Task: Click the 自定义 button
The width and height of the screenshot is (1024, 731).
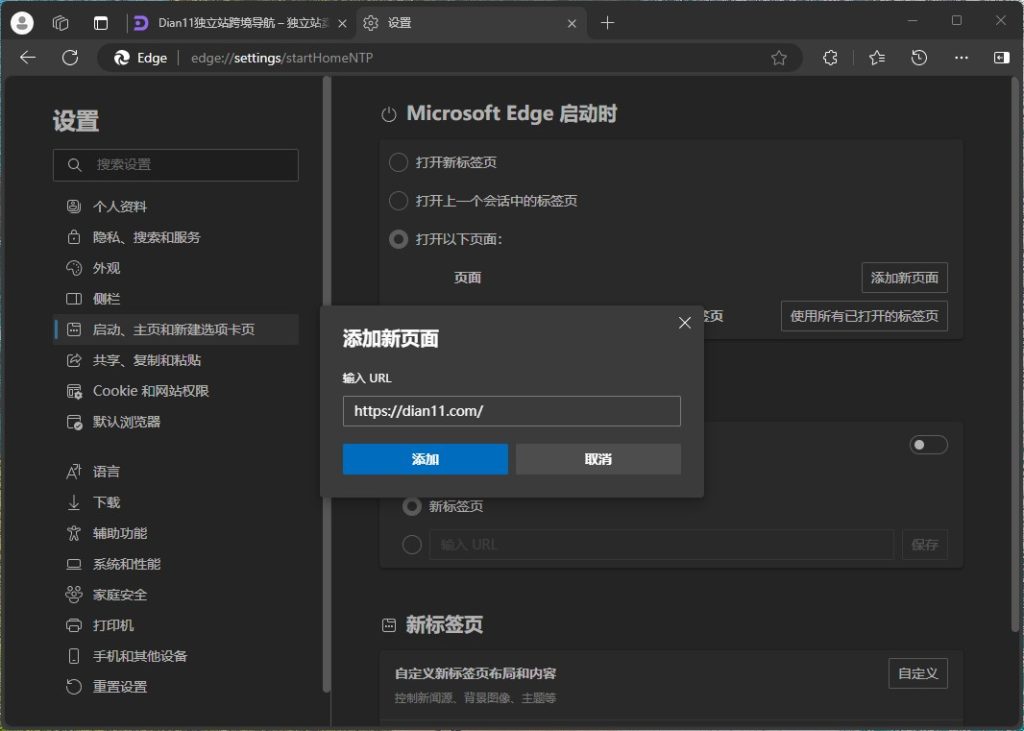Action: click(x=918, y=674)
